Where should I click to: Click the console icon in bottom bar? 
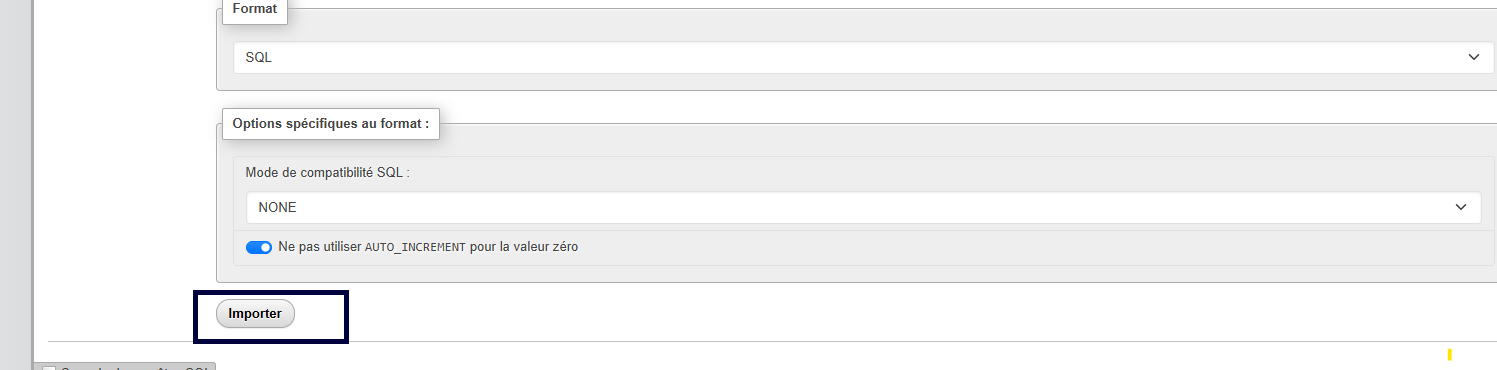[49, 368]
